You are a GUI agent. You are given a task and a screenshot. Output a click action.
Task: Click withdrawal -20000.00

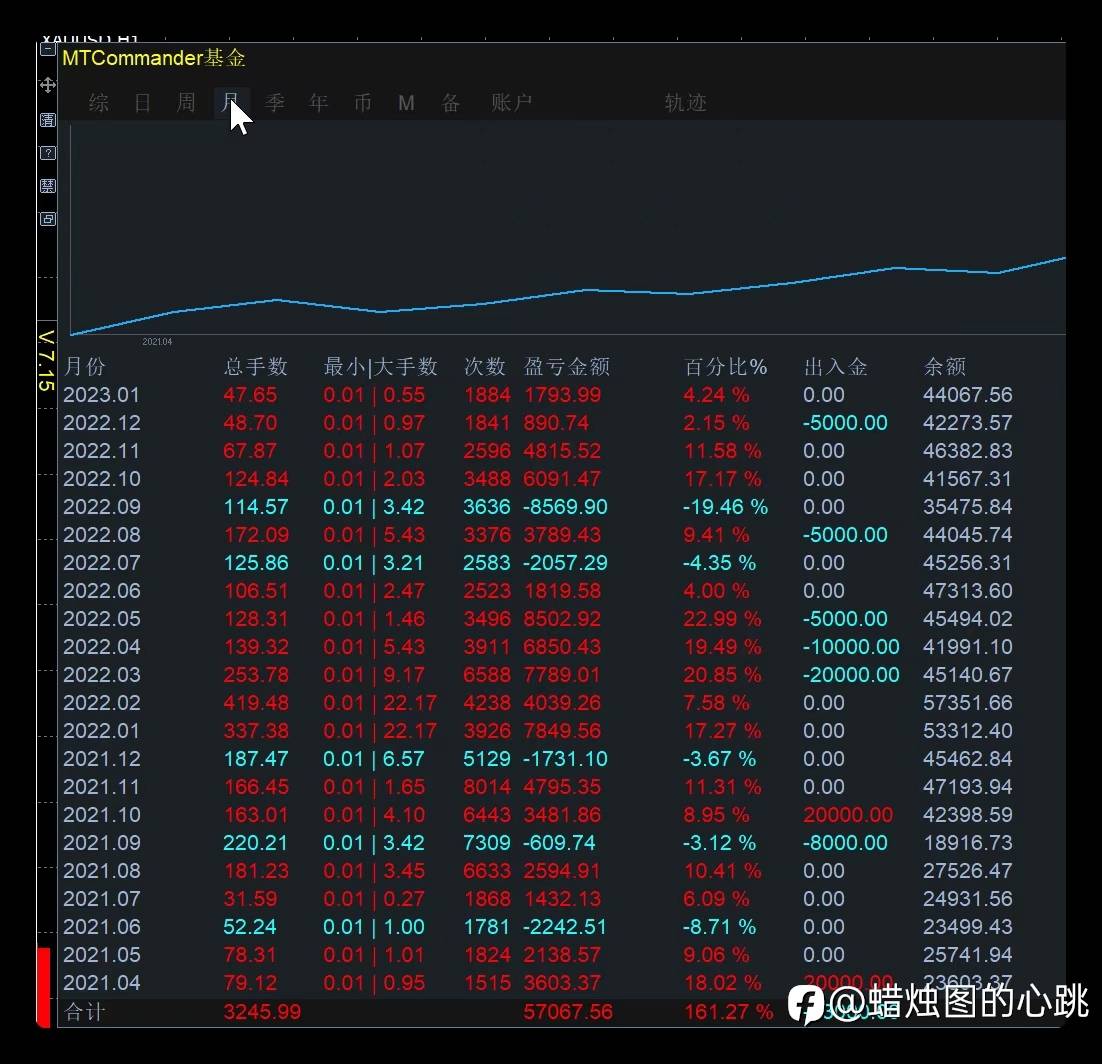tap(851, 675)
